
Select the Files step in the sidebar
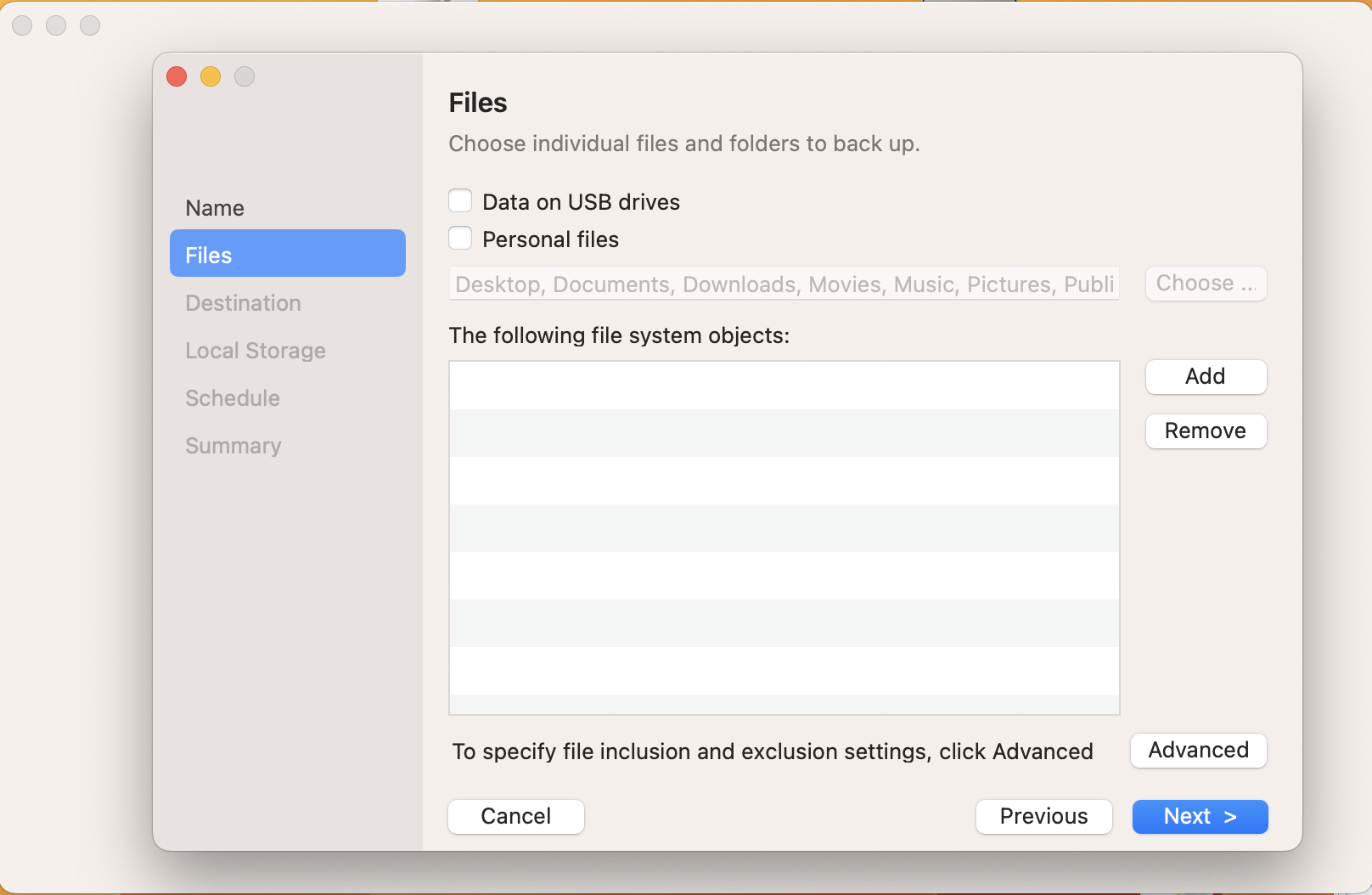coord(287,254)
